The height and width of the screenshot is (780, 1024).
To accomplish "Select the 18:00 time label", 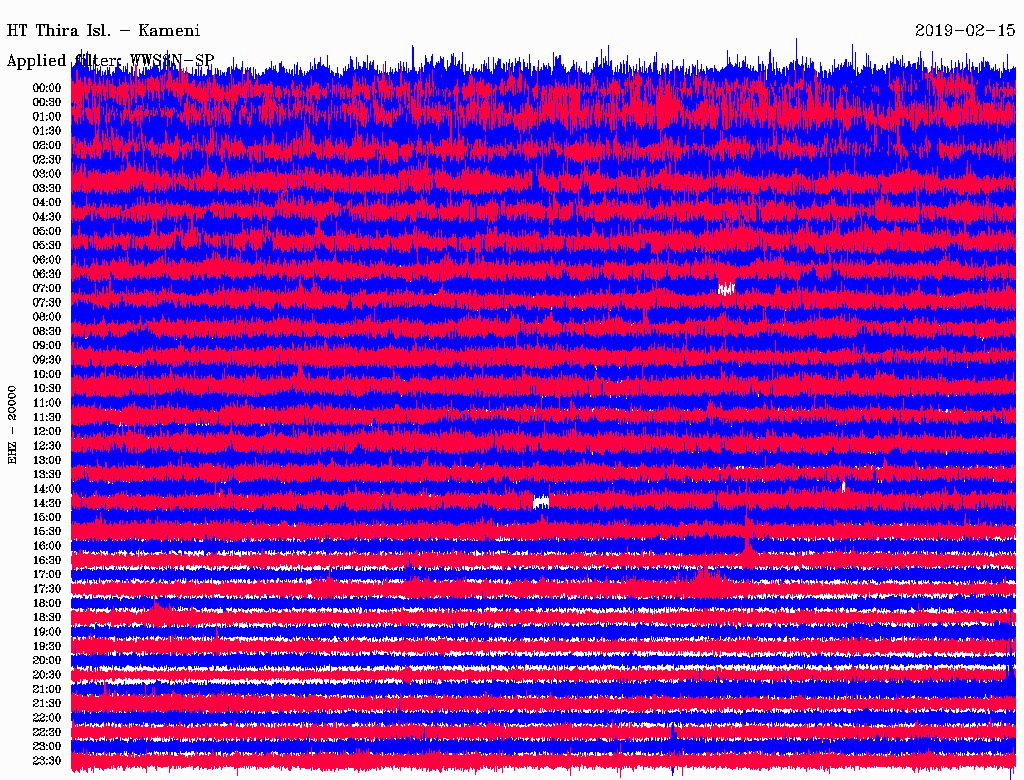I will tap(46, 603).
